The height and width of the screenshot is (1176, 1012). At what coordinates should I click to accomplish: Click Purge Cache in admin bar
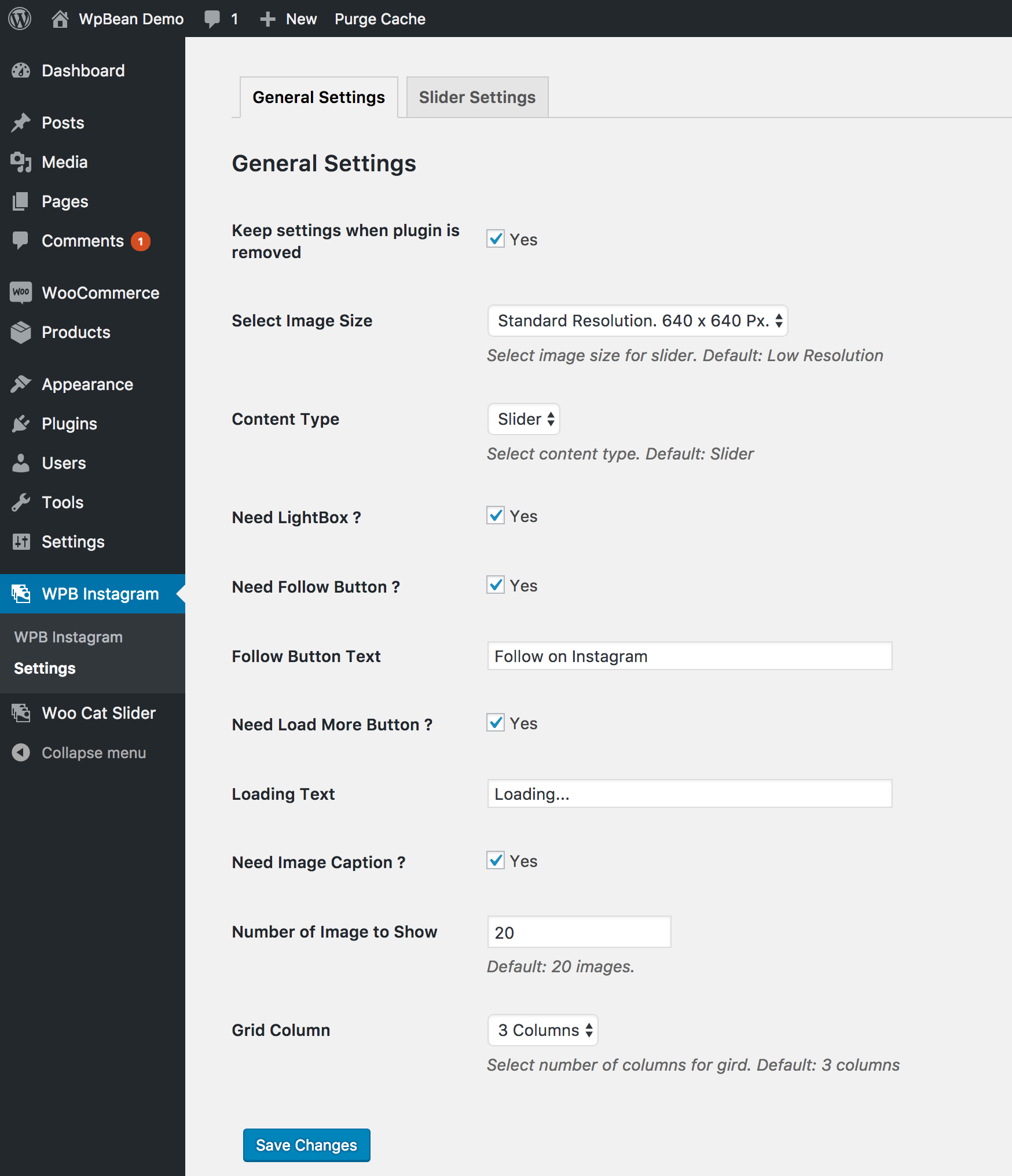click(380, 19)
